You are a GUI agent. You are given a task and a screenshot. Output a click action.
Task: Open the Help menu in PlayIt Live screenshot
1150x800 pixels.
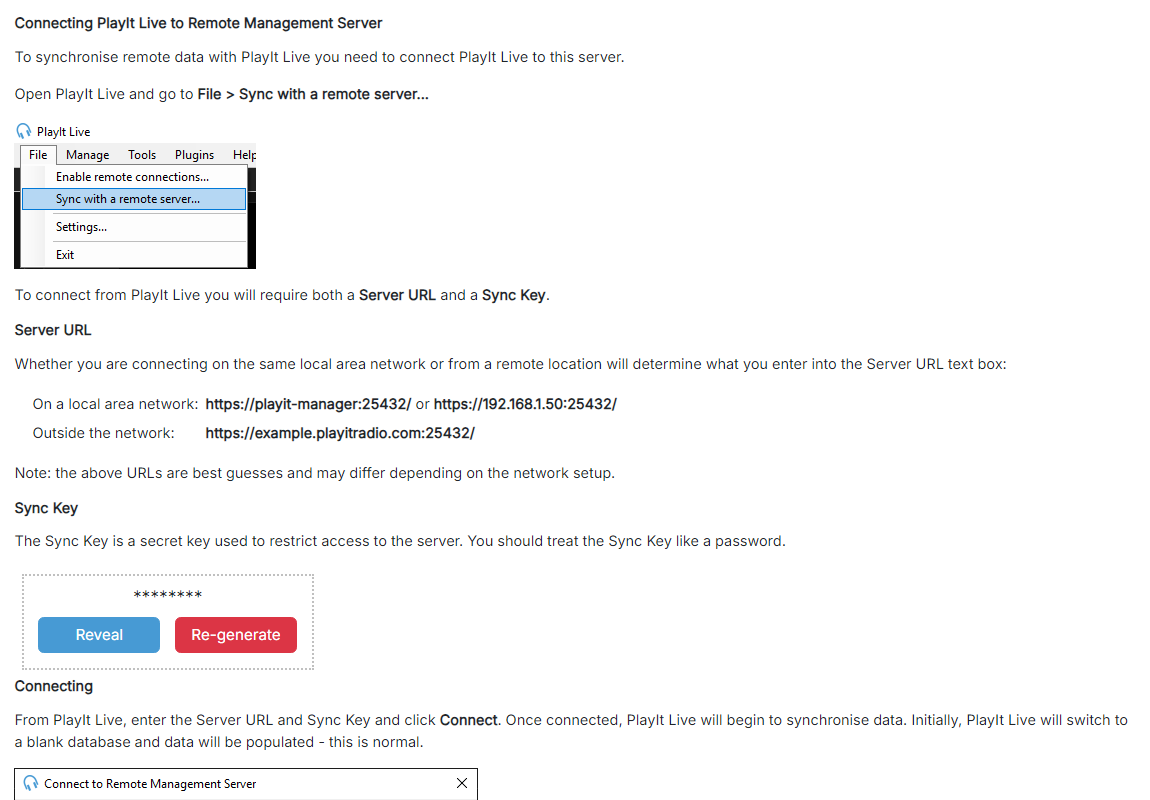(x=244, y=155)
